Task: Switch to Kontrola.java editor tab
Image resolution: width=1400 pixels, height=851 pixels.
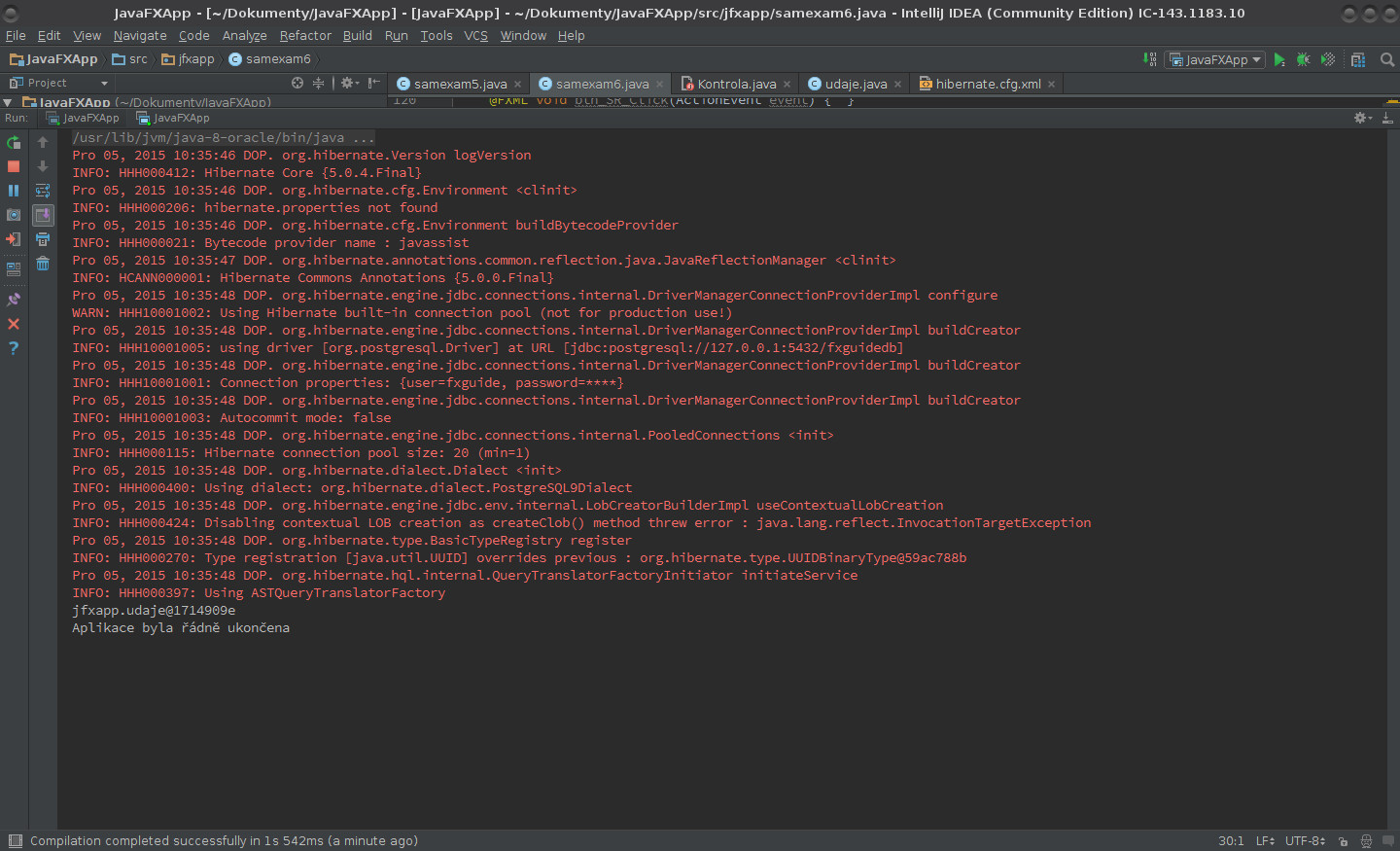Action: 735,84
